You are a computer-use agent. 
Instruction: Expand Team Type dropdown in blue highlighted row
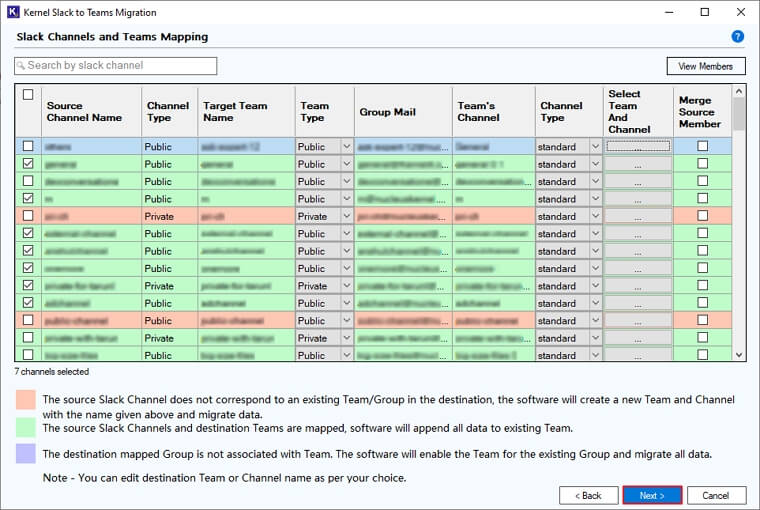click(x=346, y=146)
